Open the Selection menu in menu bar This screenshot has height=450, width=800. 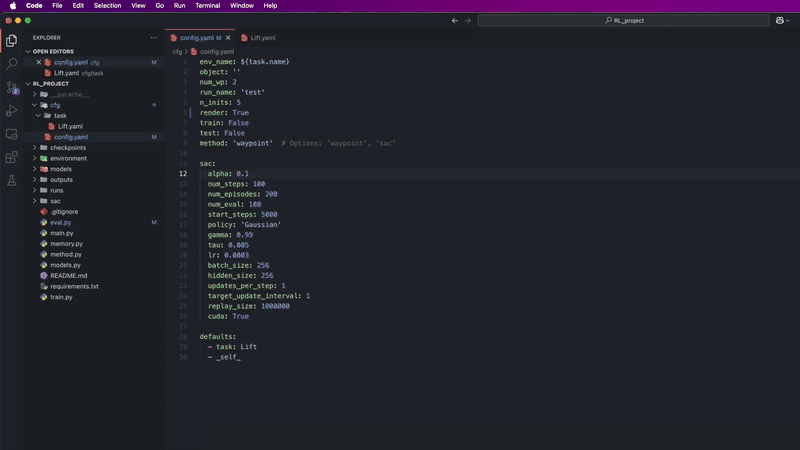[x=107, y=6]
